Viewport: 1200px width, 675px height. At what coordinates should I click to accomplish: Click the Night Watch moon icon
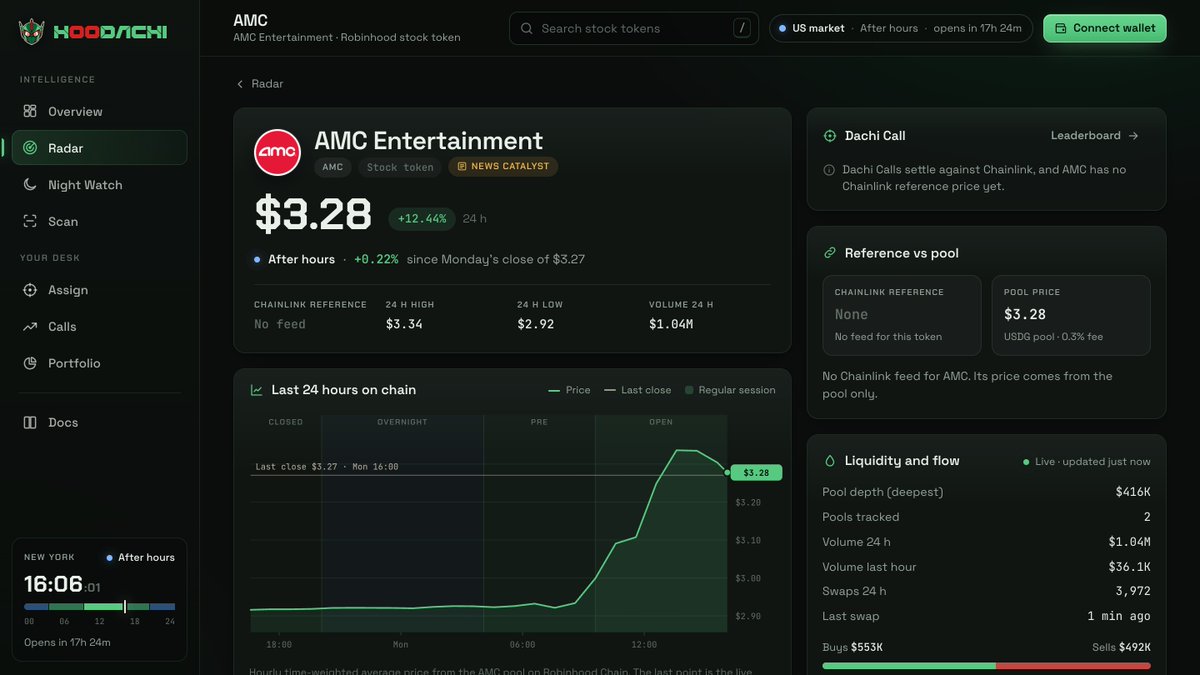[30, 185]
